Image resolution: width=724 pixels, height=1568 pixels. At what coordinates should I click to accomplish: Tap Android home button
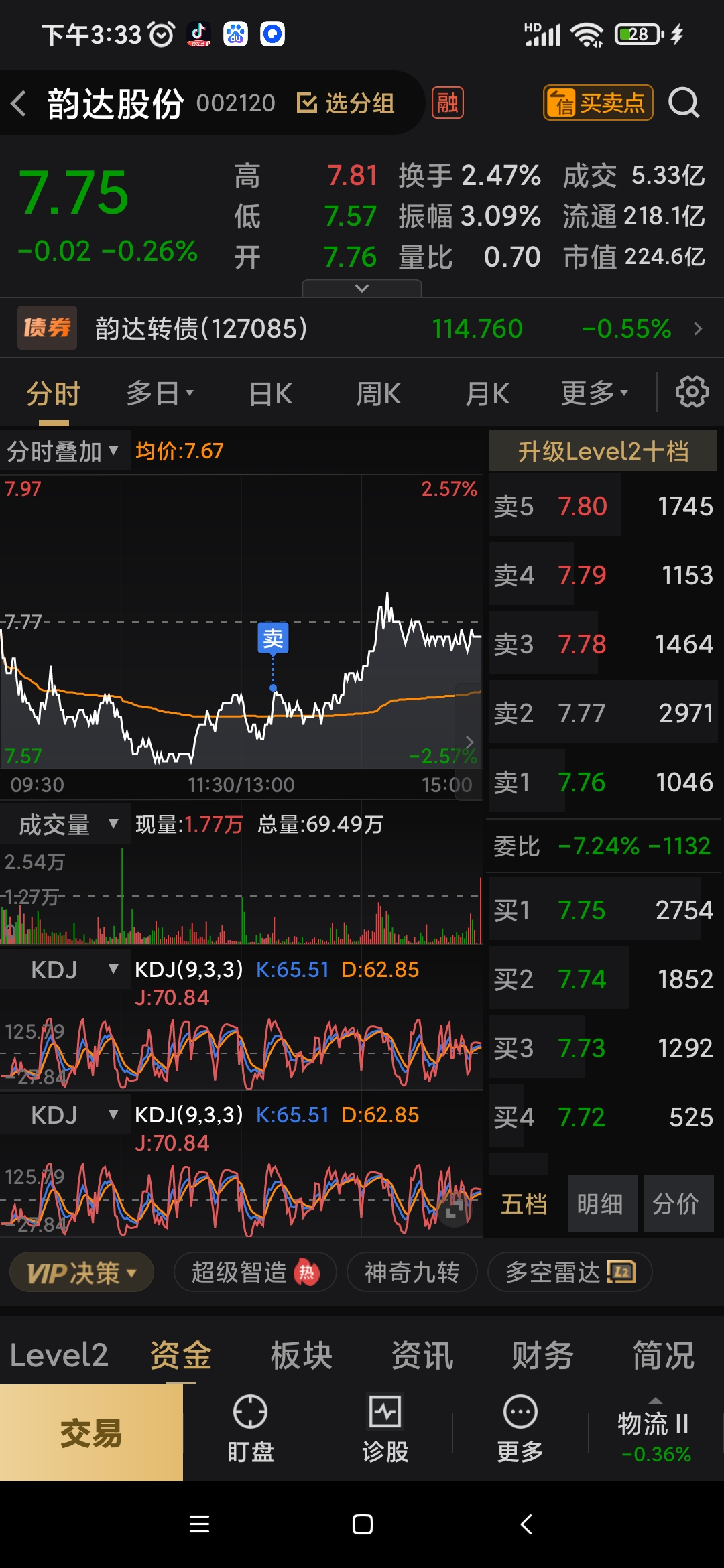363,1524
